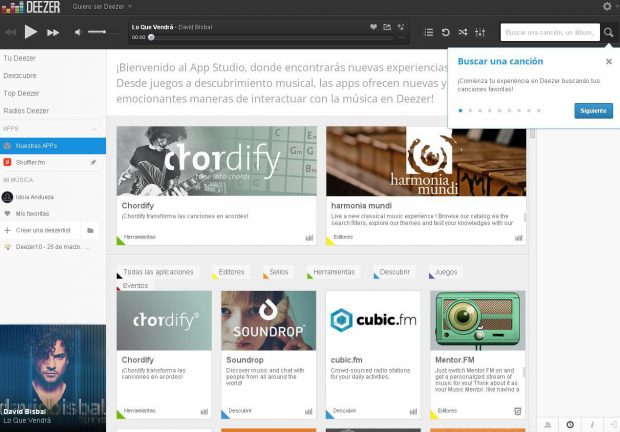Image resolution: width=620 pixels, height=432 pixels.
Task: Skip to the next track
Action: pyautogui.click(x=53, y=32)
